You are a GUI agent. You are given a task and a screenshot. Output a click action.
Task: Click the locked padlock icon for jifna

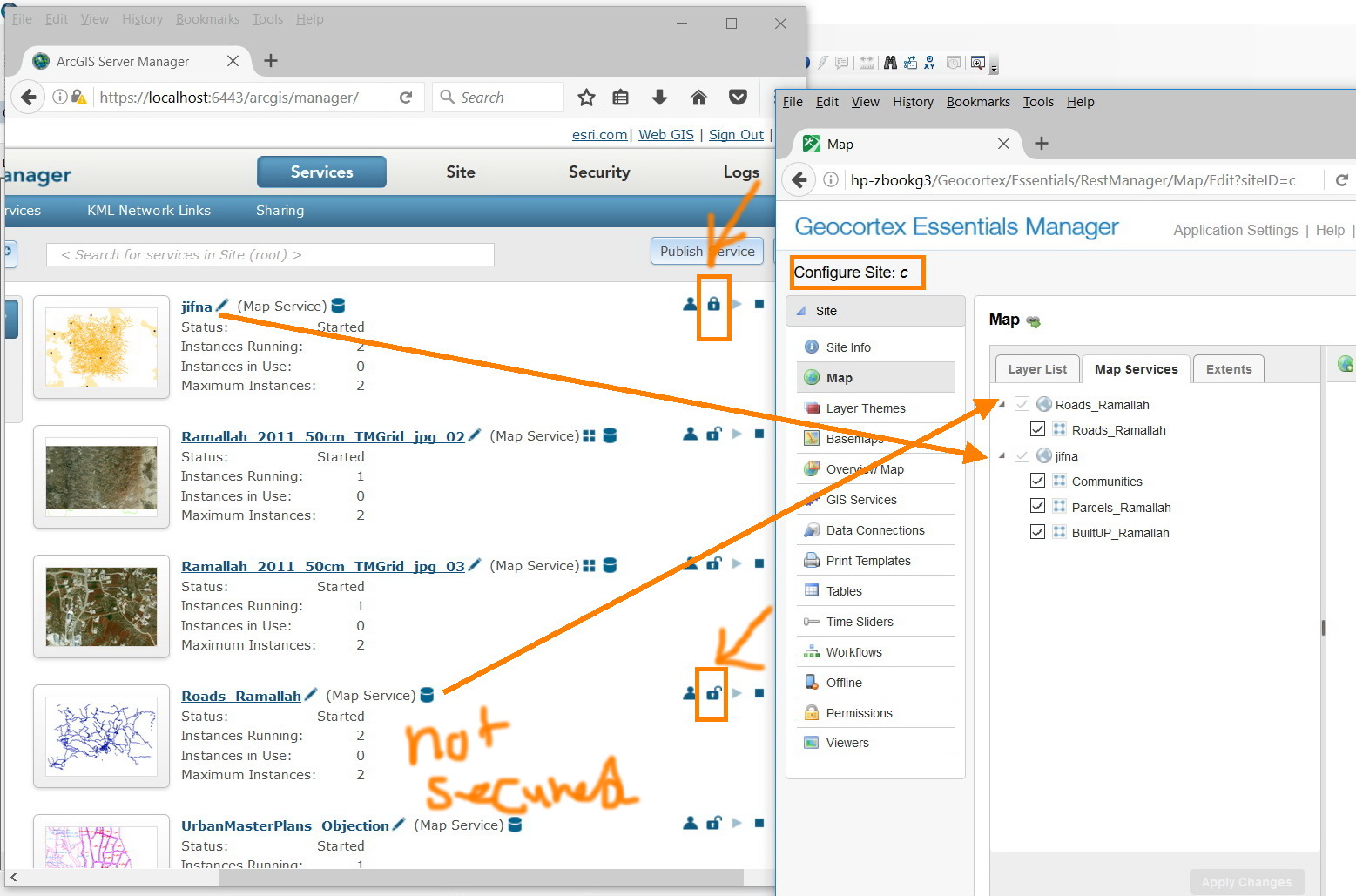713,304
